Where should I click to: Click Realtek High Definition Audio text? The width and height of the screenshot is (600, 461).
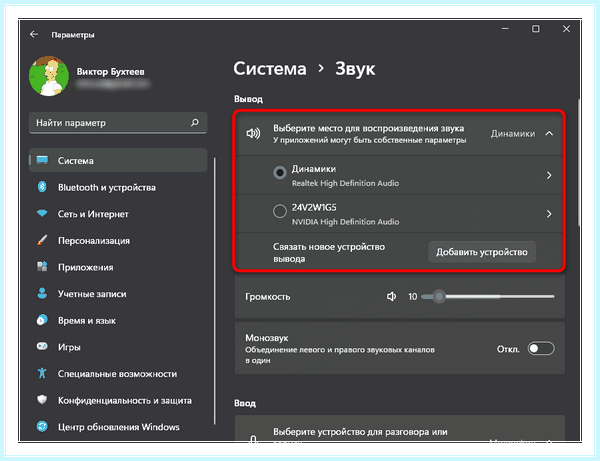pyautogui.click(x=345, y=183)
